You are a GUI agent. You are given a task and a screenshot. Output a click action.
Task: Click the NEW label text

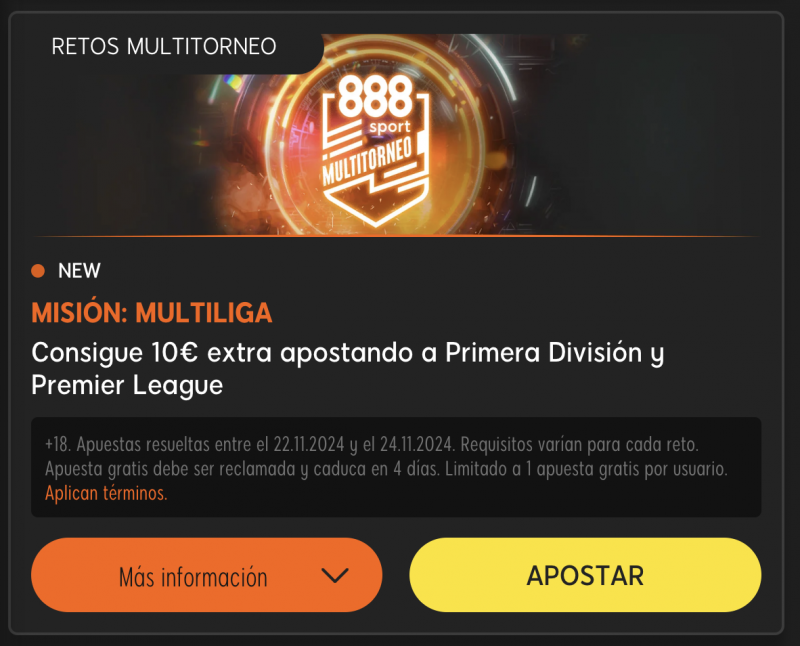point(79,270)
